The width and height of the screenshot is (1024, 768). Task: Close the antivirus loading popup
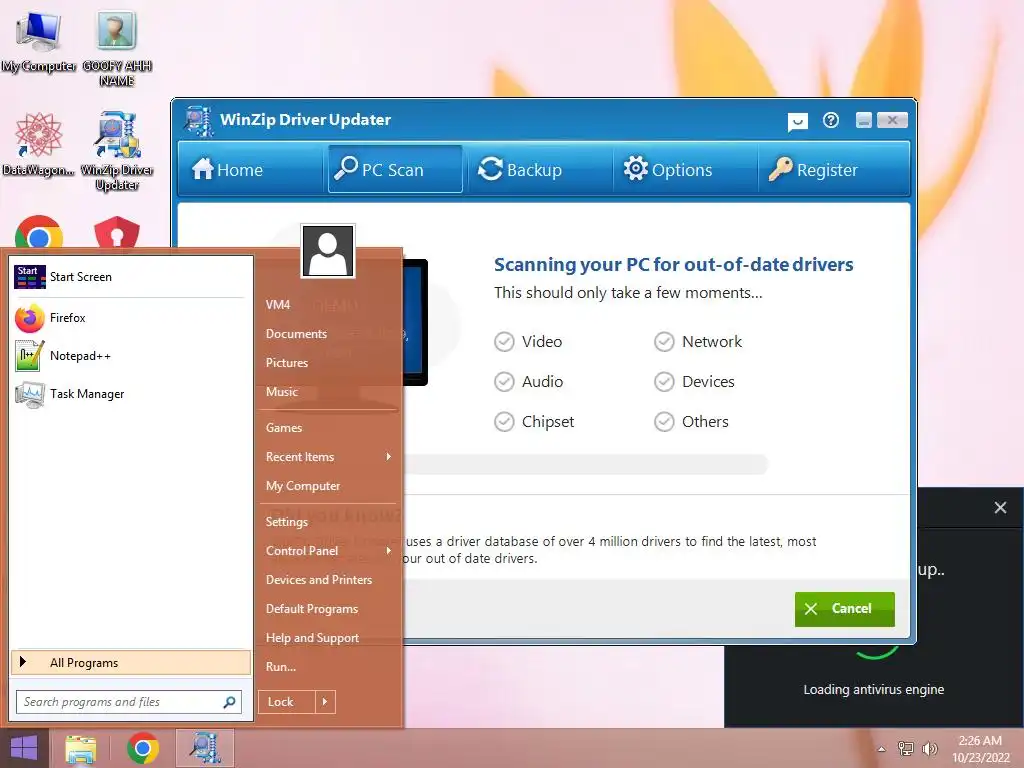pos(1000,507)
